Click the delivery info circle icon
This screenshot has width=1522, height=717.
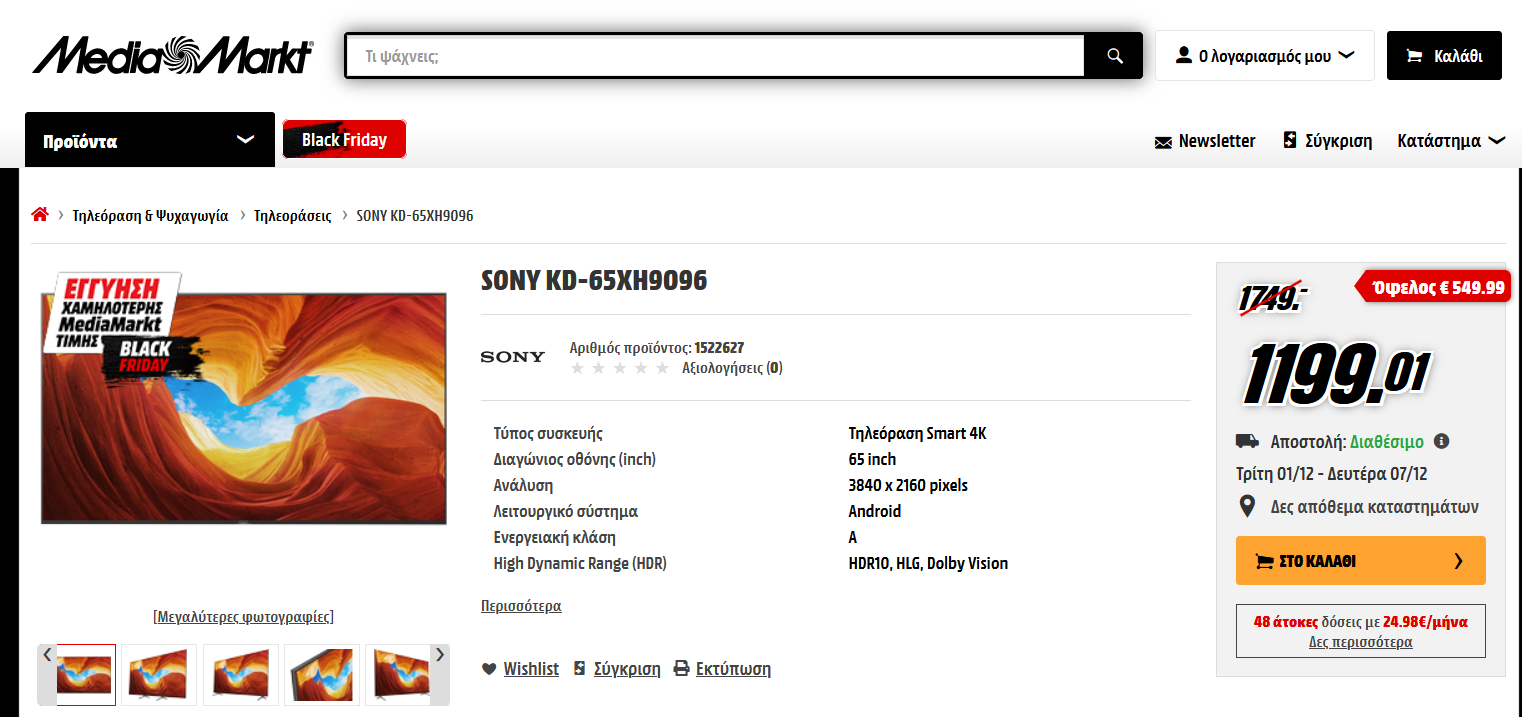pos(1441,441)
